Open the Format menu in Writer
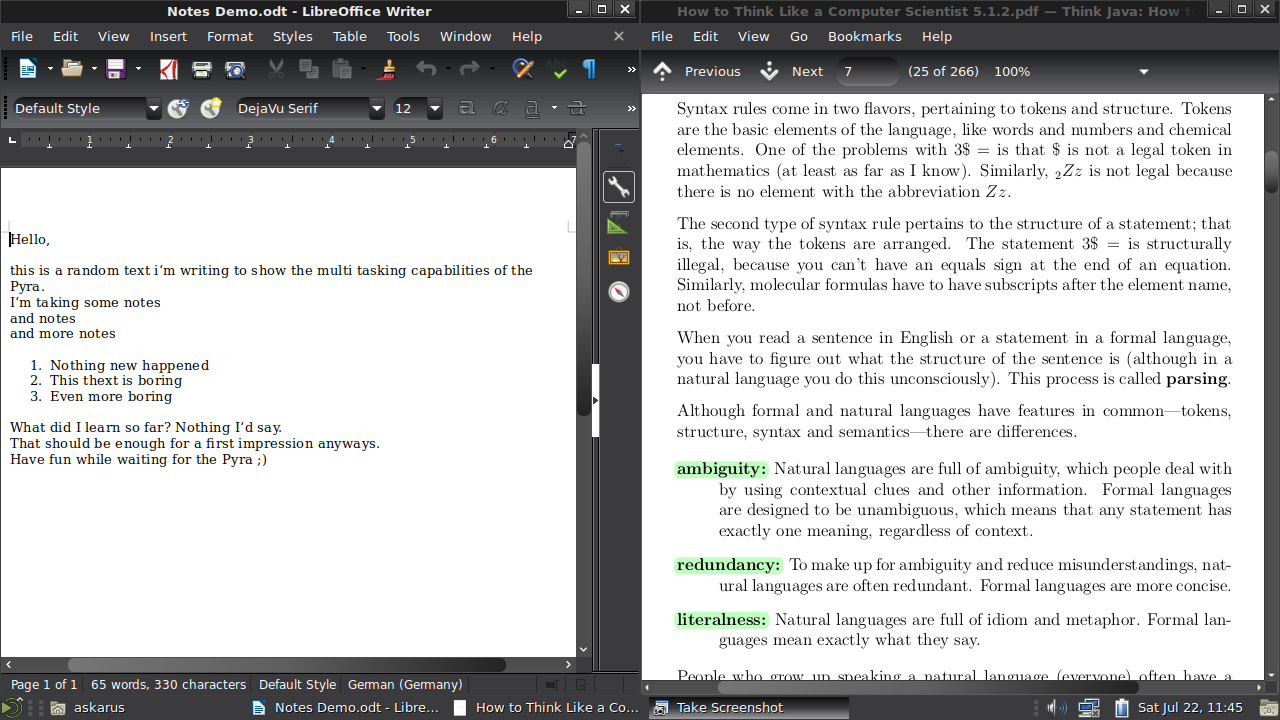 coord(230,36)
